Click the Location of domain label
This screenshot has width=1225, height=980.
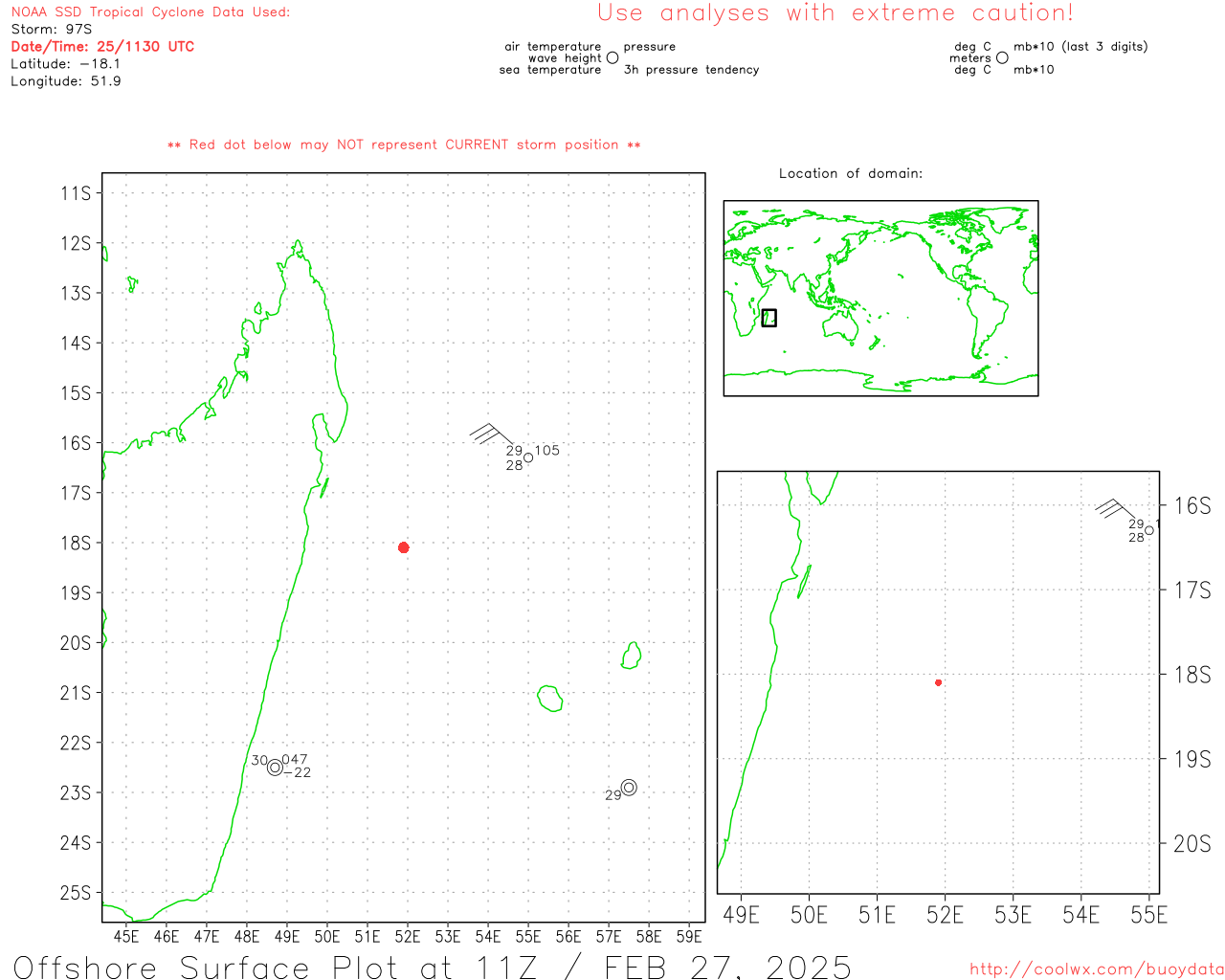(x=851, y=173)
